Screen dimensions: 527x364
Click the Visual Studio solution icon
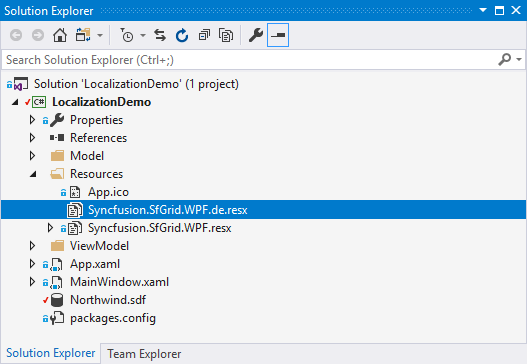click(20, 84)
